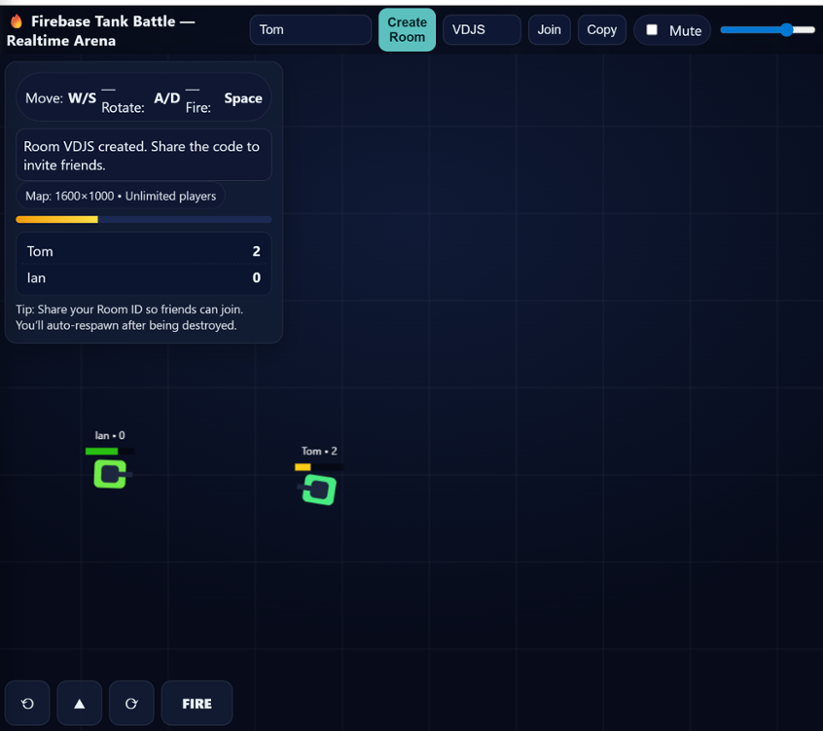Click the yellow health bar in the panel

(x=57, y=219)
